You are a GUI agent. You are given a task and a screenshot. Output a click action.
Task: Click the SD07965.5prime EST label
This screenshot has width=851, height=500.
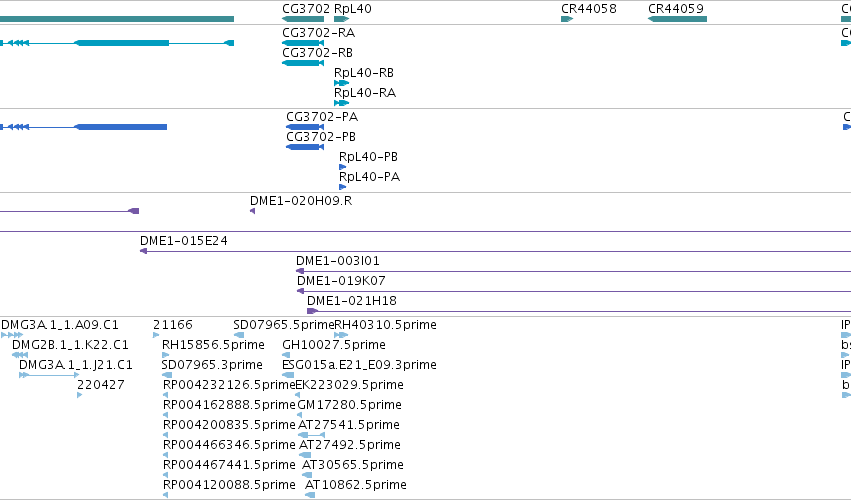(284, 325)
